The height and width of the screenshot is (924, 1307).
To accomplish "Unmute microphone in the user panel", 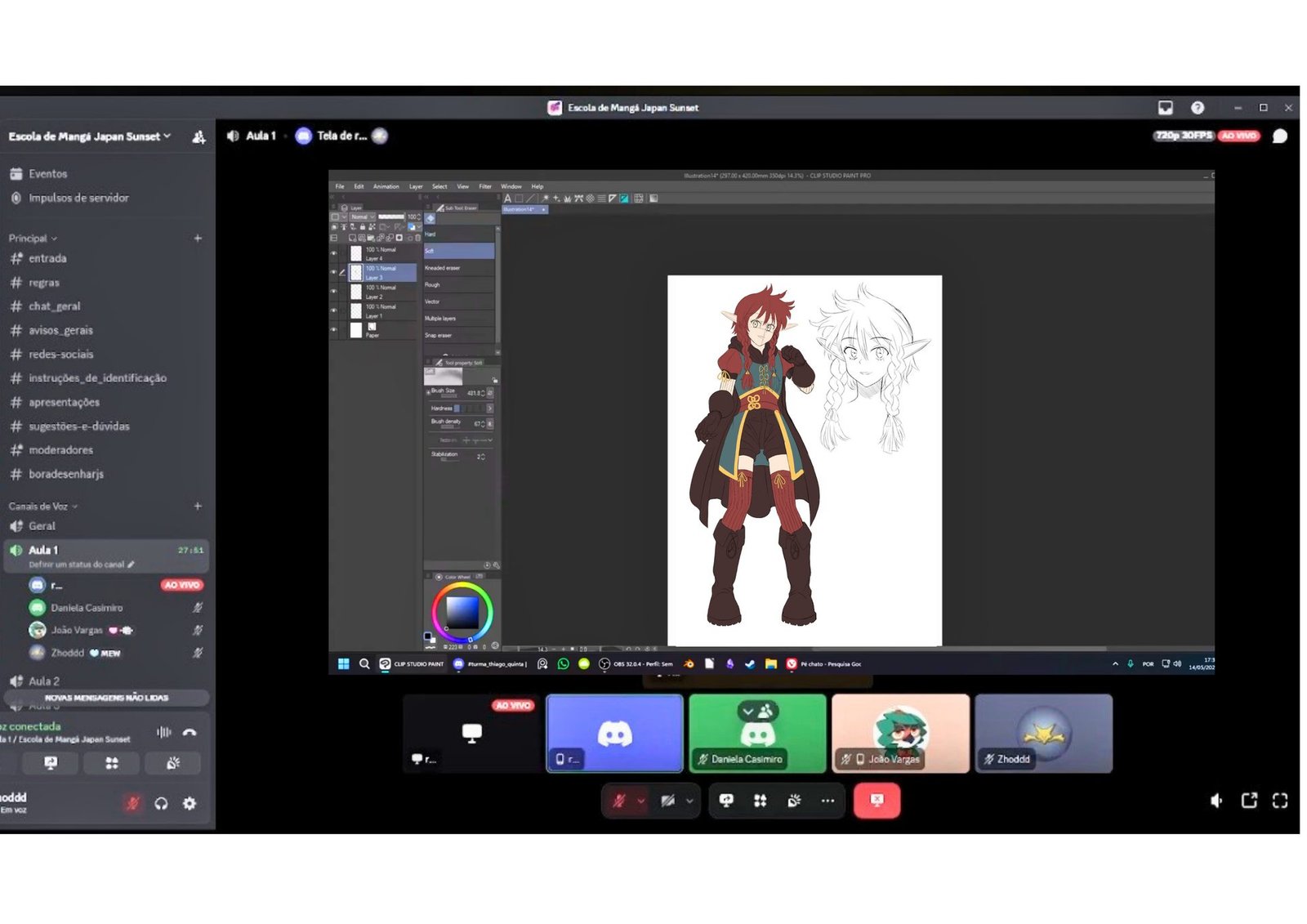I will pyautogui.click(x=132, y=803).
